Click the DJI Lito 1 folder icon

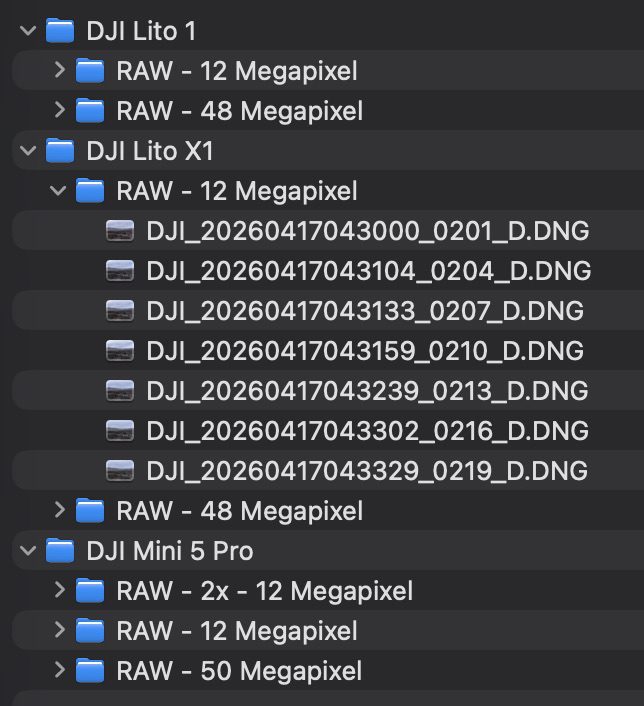coord(61,31)
